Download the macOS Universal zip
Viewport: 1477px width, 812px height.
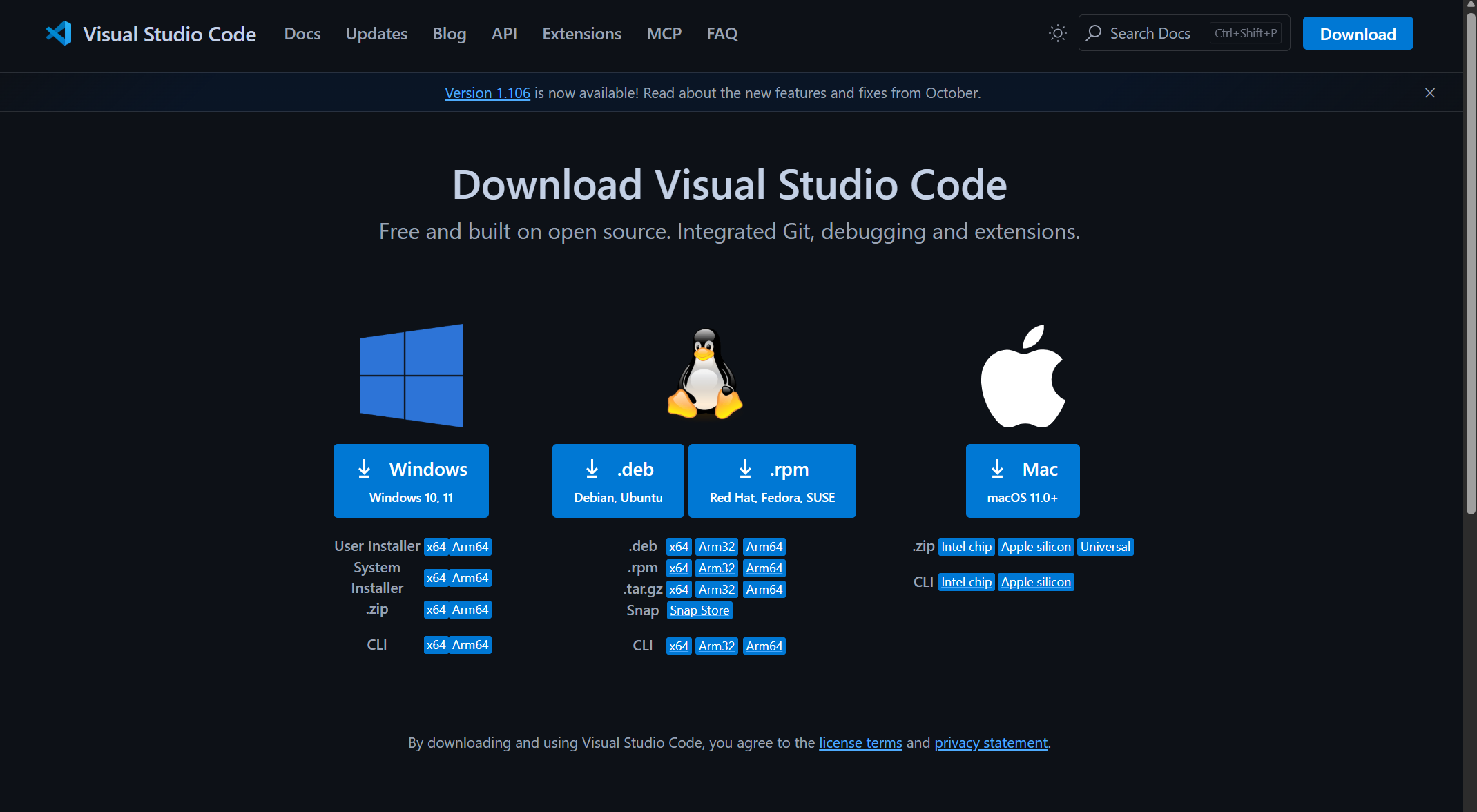(1105, 546)
